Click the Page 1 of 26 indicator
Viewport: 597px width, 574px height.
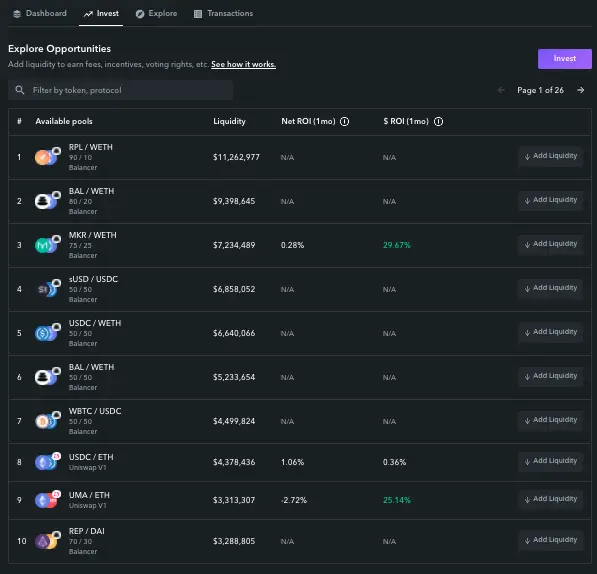pyautogui.click(x=540, y=90)
